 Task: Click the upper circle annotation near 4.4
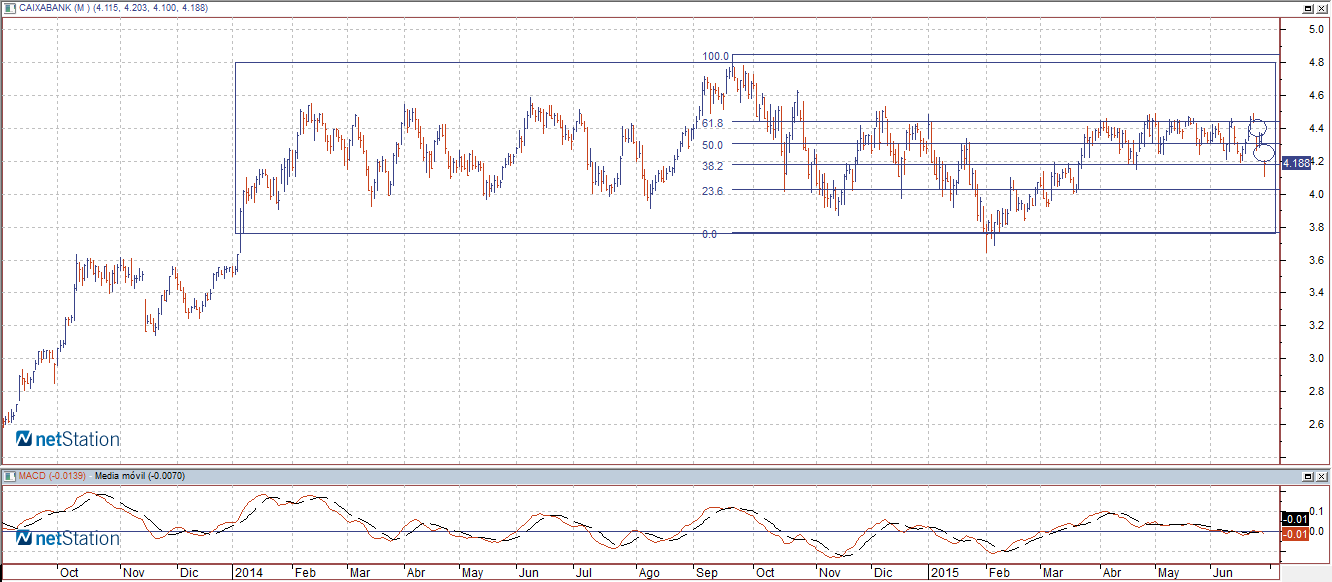coord(1258,128)
